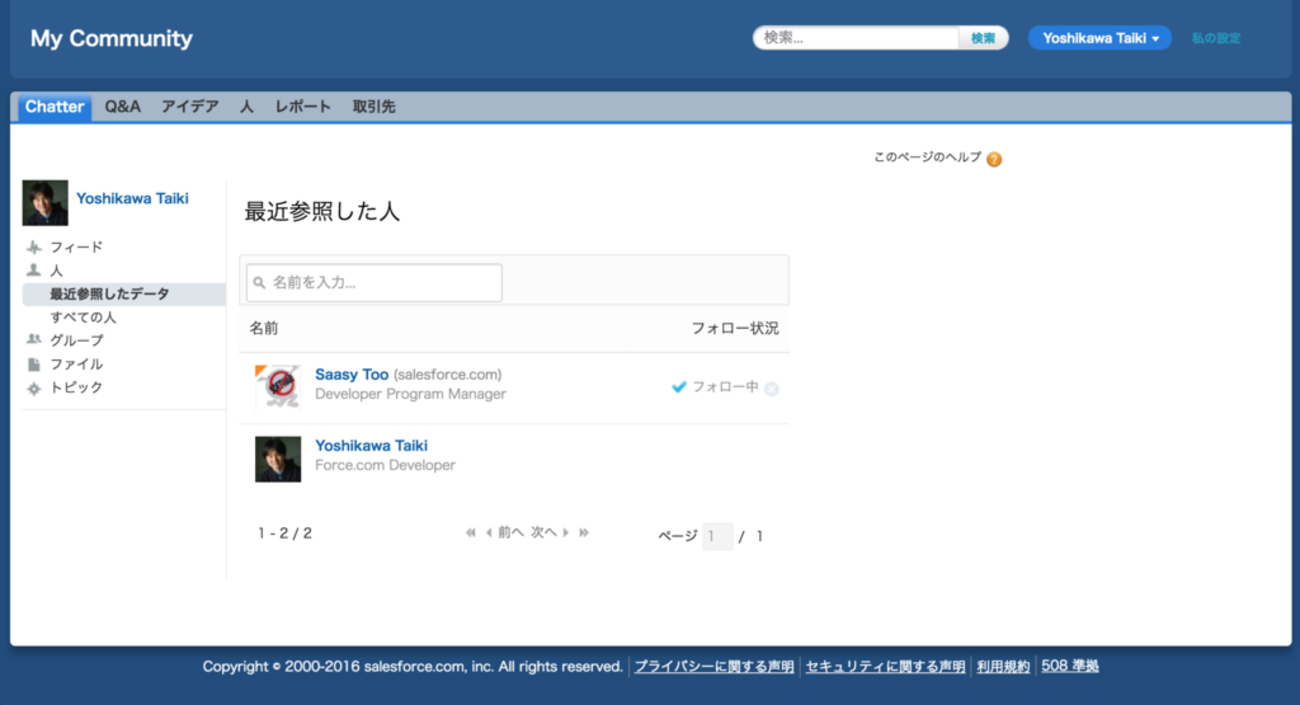
Task: Open the Q&A tab
Action: pyautogui.click(x=123, y=107)
